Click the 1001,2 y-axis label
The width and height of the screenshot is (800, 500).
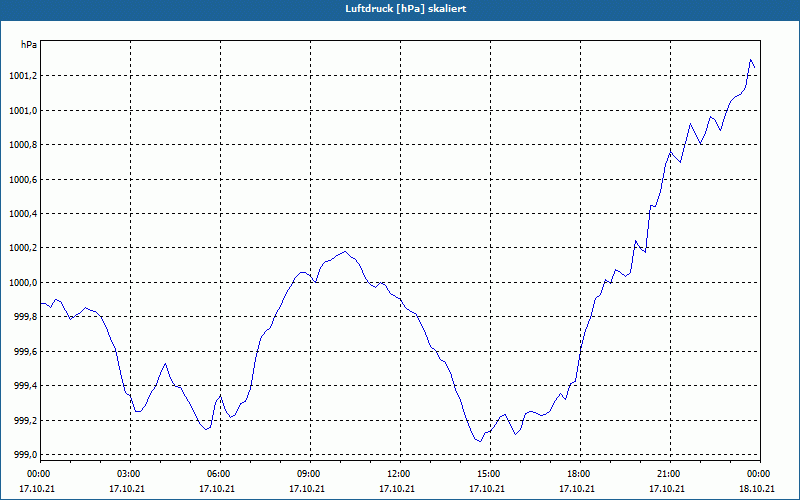click(22, 76)
